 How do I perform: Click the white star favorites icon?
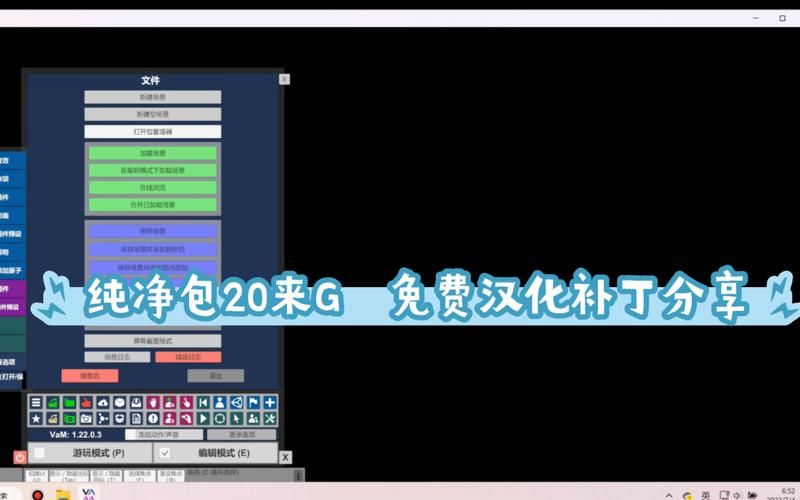click(36, 419)
